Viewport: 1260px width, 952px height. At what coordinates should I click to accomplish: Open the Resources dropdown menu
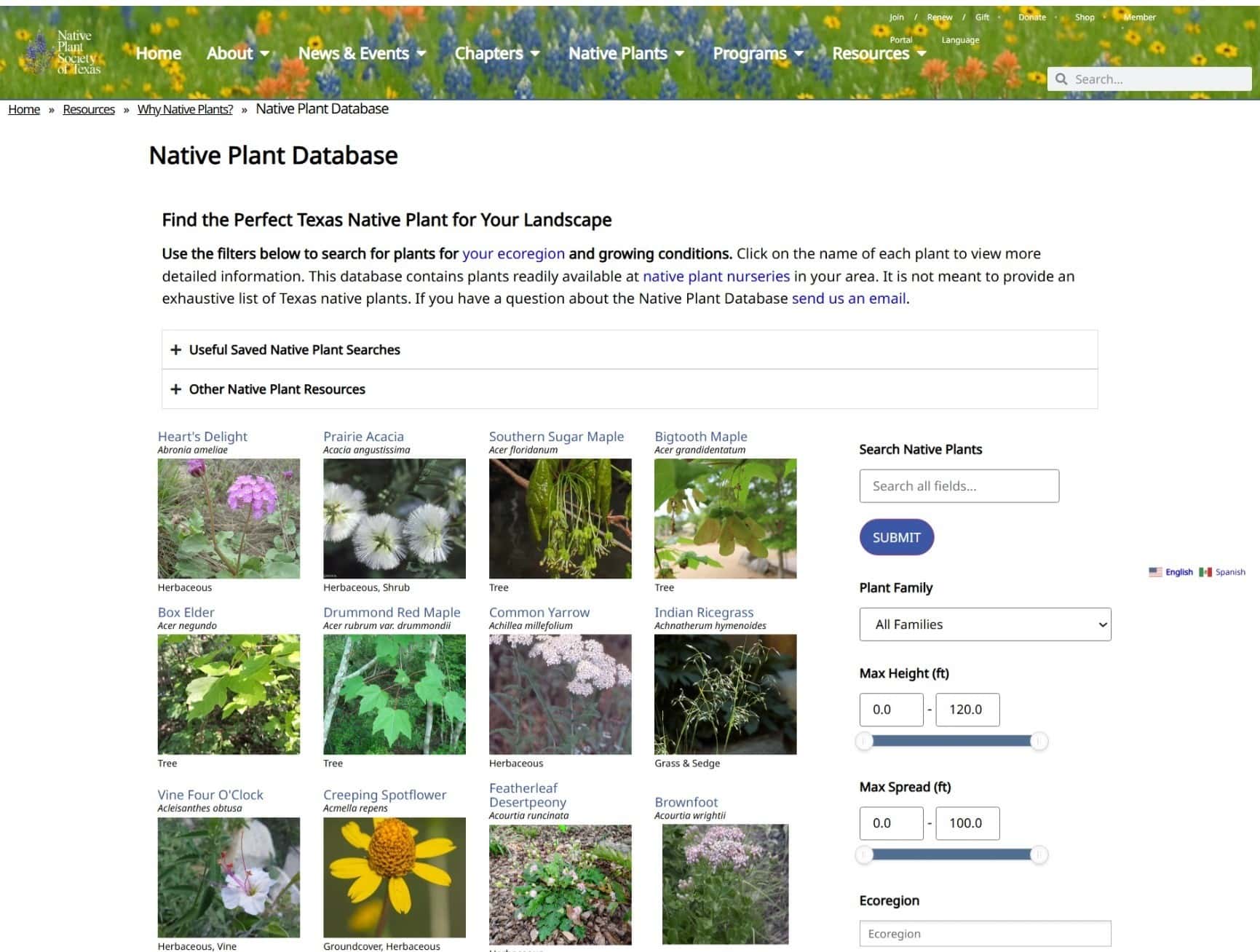point(879,53)
